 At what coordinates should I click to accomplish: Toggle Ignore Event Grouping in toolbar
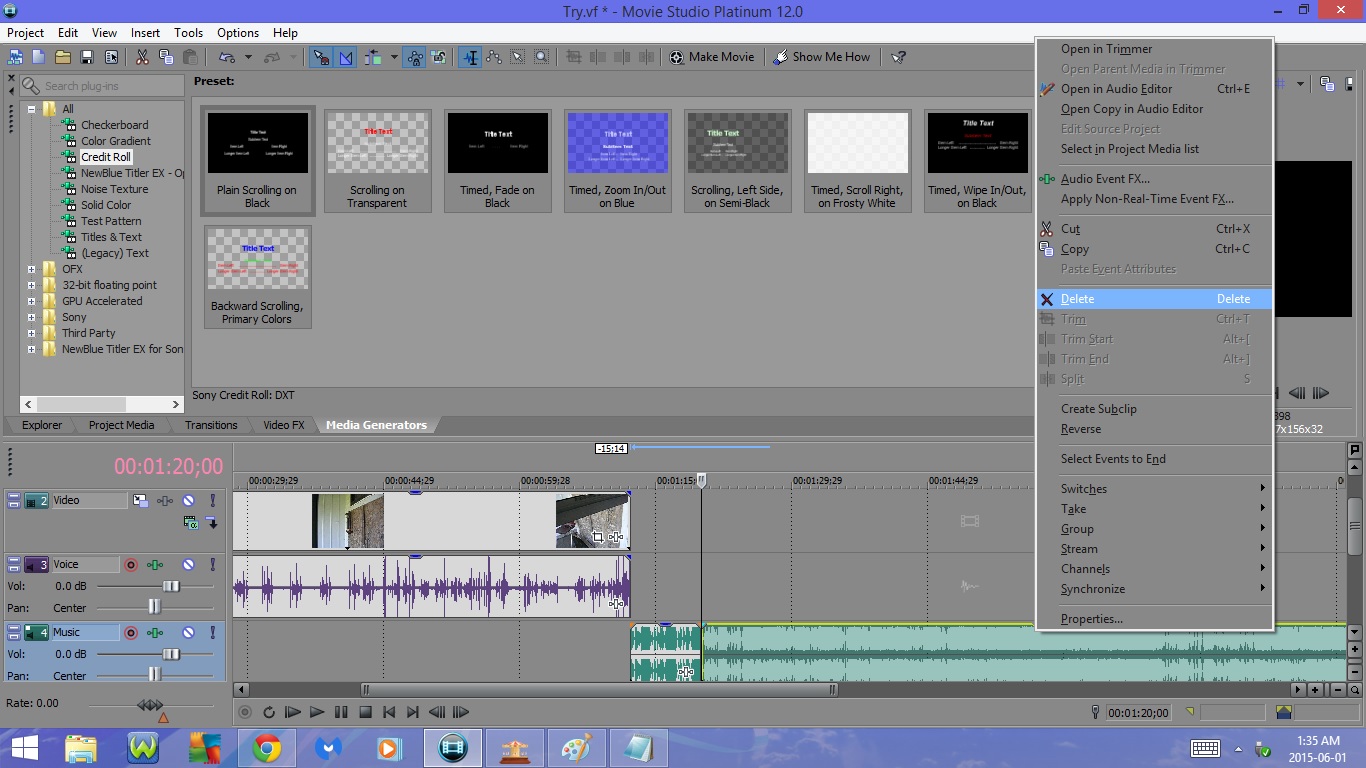439,57
